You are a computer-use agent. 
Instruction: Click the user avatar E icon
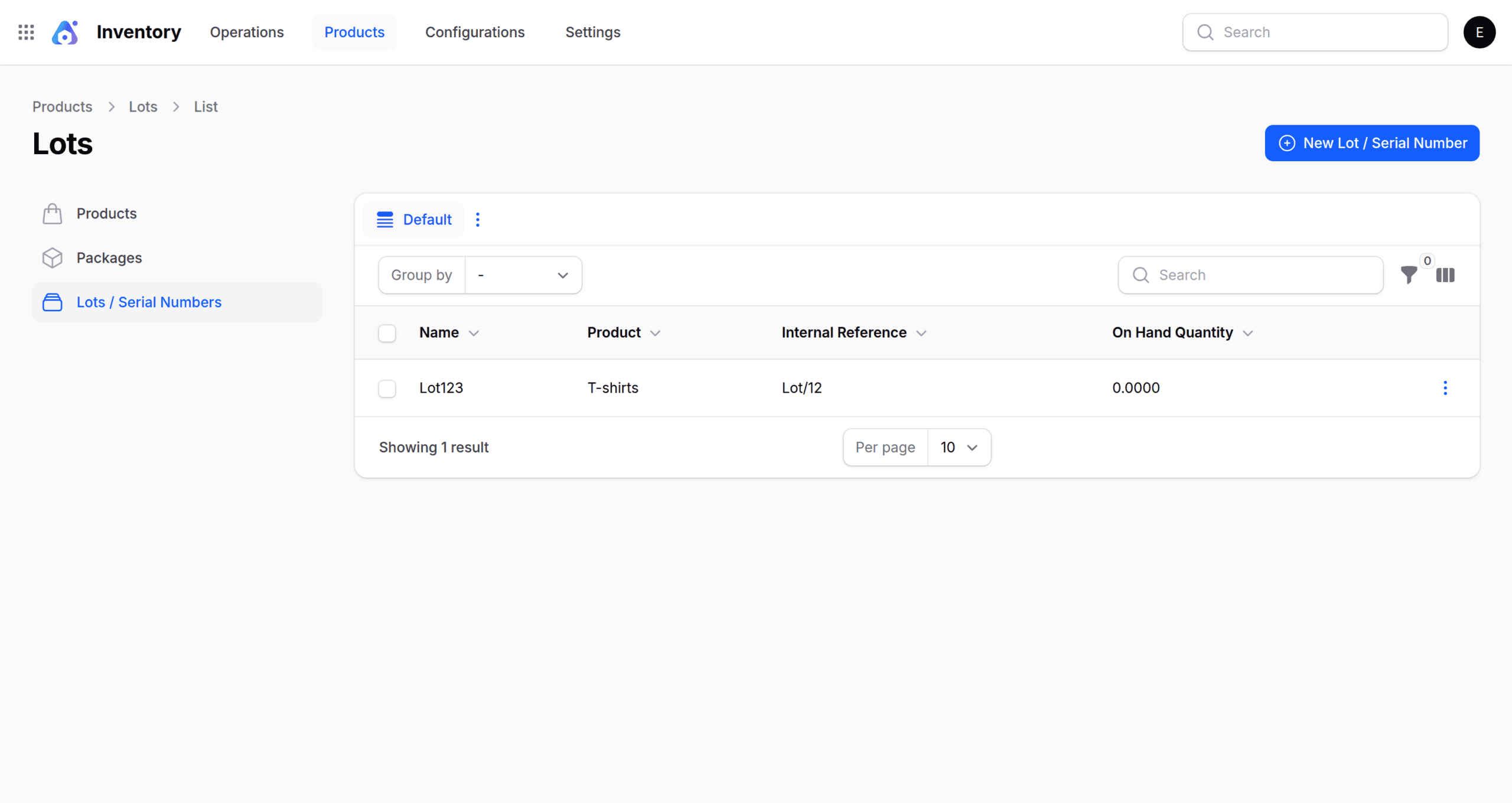pos(1479,32)
